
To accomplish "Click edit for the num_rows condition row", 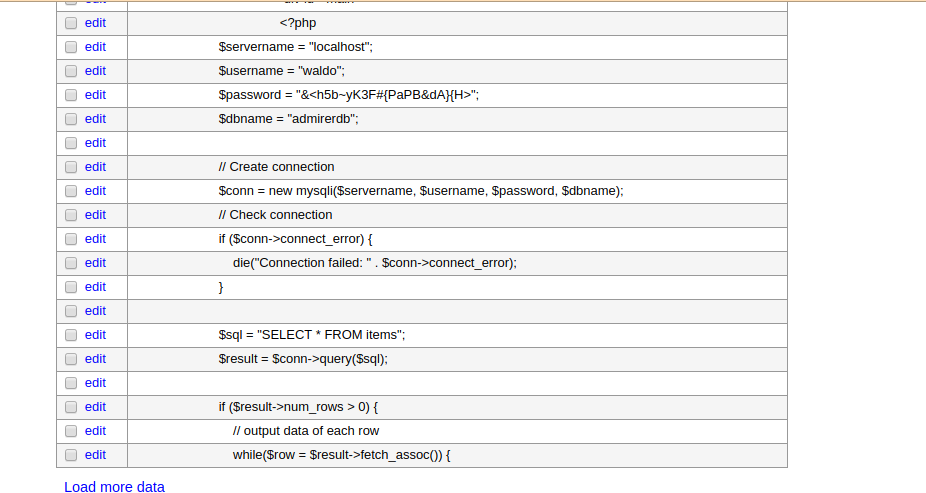I will 95,407.
